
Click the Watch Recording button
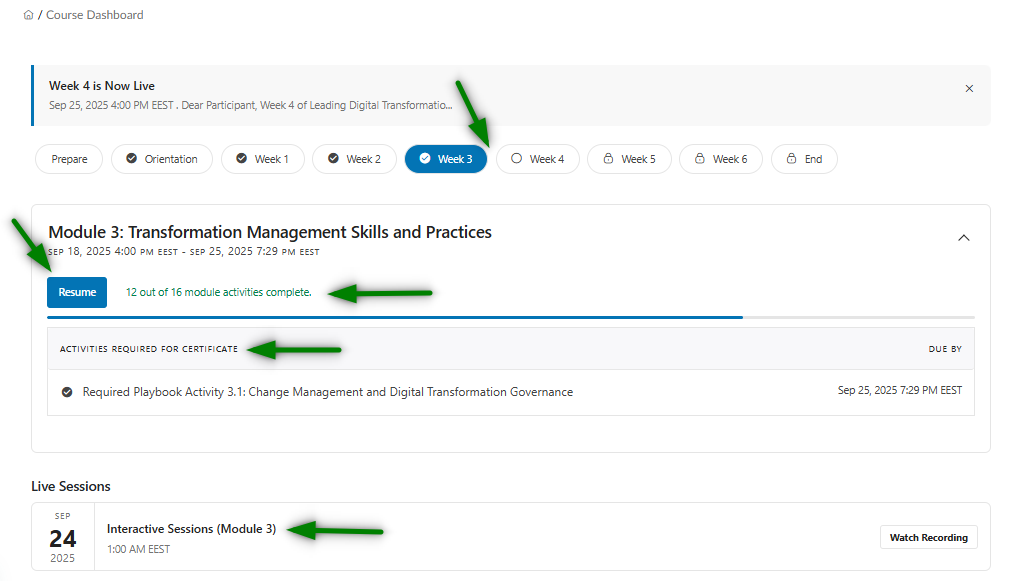(x=928, y=538)
